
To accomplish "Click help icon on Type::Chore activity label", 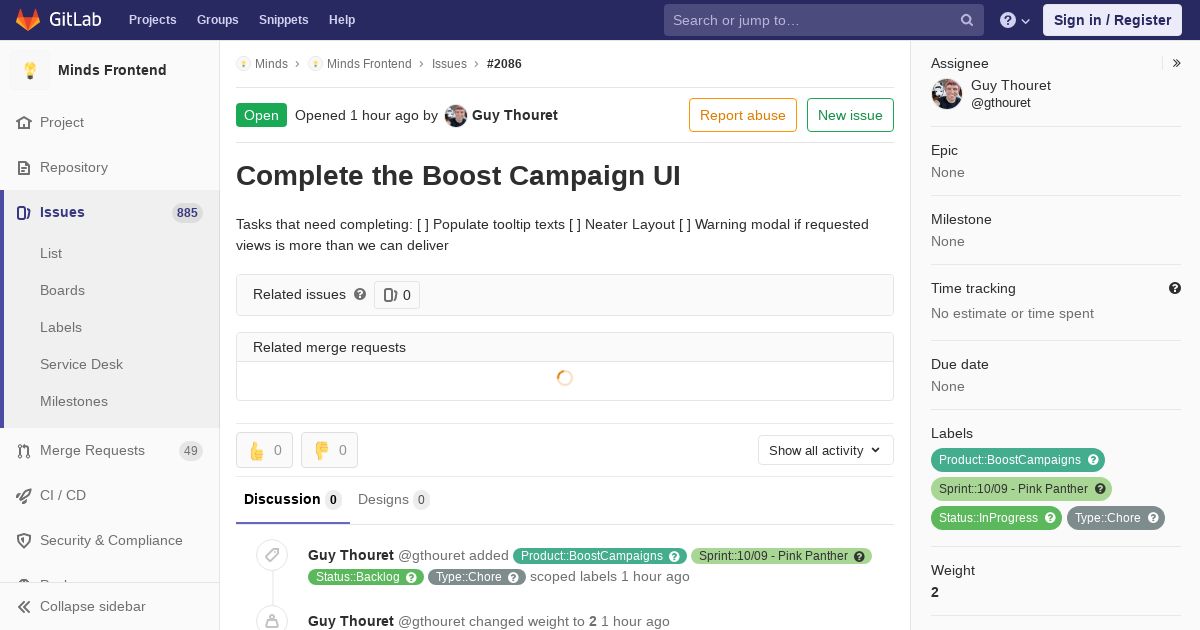I will [x=514, y=577].
